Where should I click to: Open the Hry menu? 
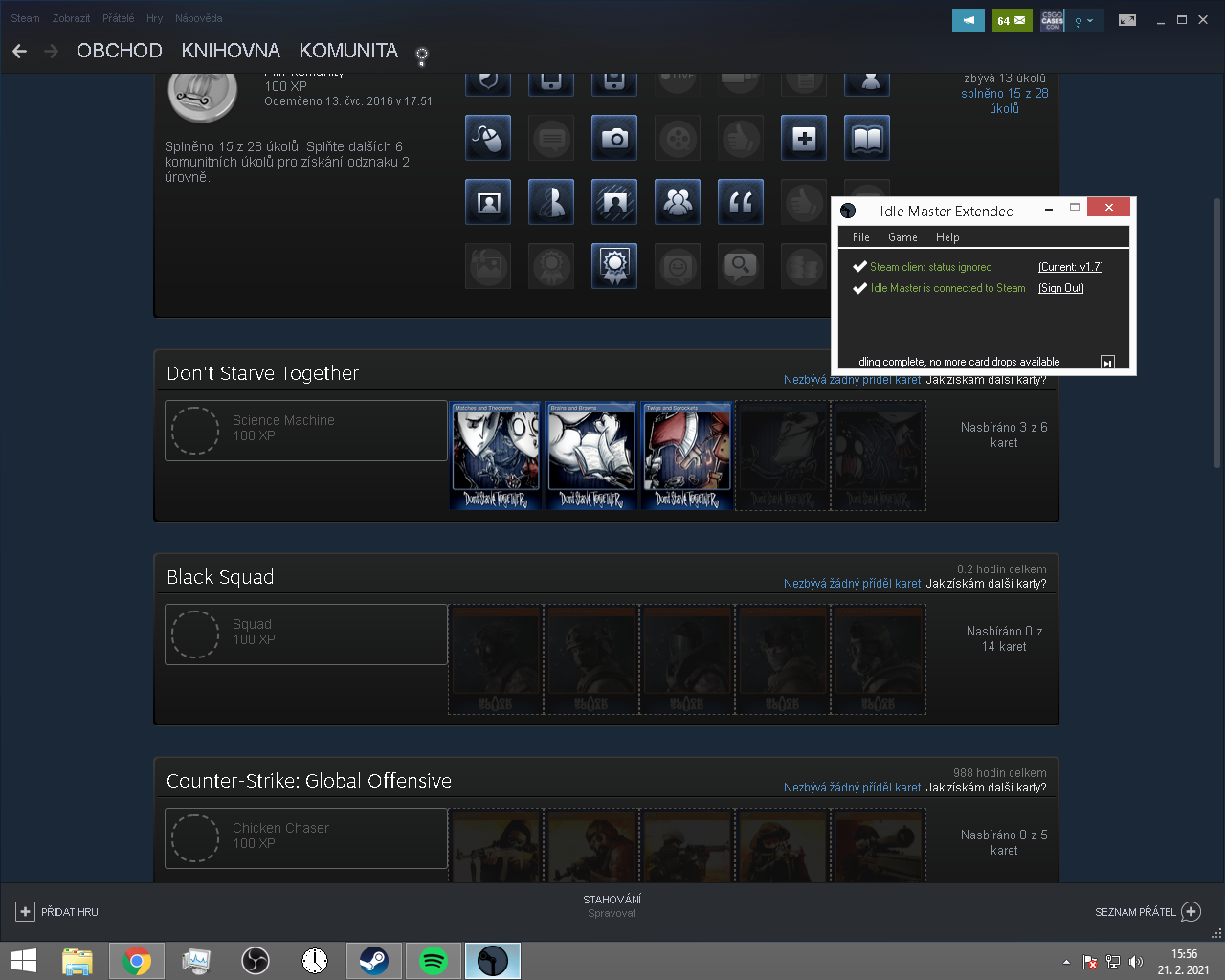(155, 18)
